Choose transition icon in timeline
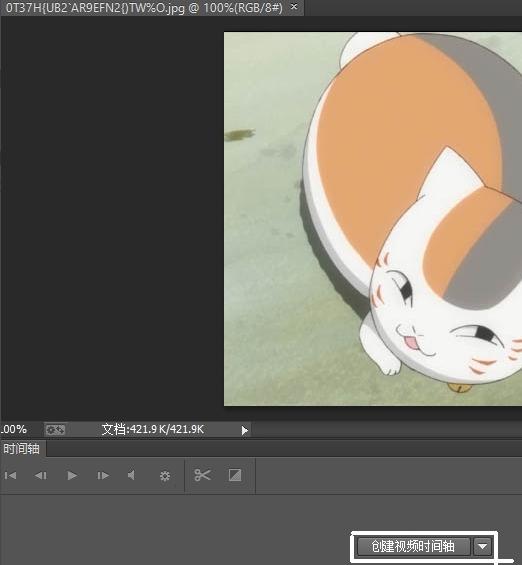 (235, 475)
